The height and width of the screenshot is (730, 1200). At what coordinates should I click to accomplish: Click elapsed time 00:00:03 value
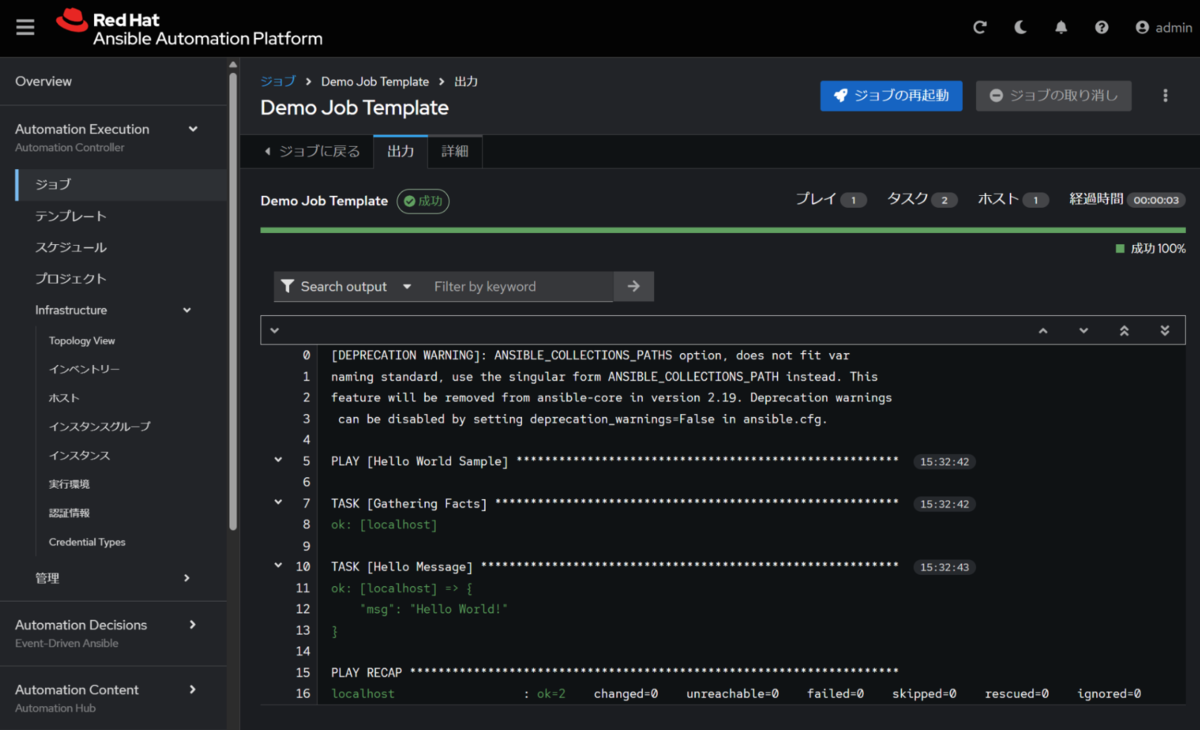[1156, 200]
